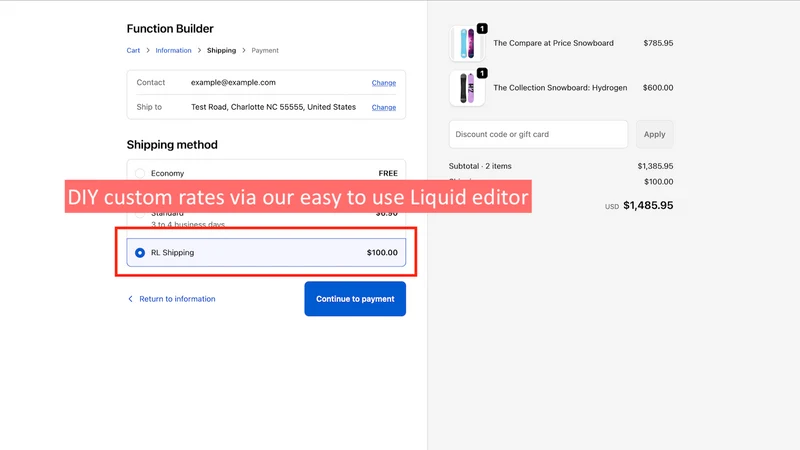Viewport: 800px width, 450px height.
Task: Click the quantity badge on Compare at Price Snowboard
Action: (x=482, y=29)
